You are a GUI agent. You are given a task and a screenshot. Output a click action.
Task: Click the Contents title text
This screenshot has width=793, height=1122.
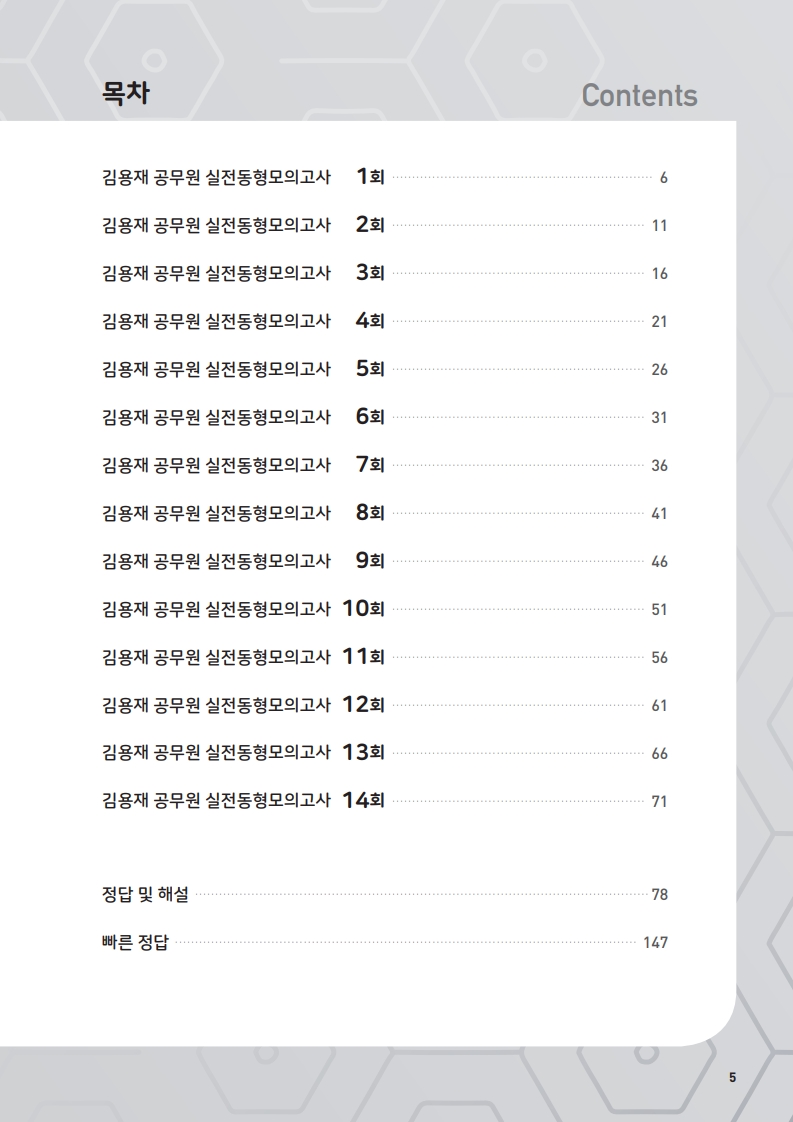(x=639, y=96)
